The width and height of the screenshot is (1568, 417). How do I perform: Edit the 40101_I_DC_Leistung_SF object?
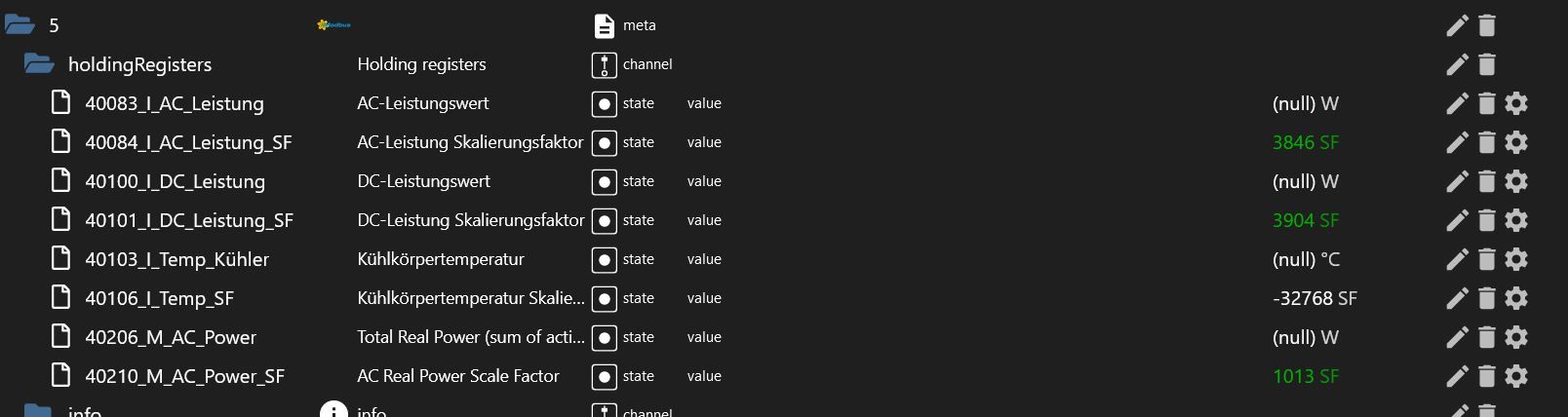click(1457, 220)
